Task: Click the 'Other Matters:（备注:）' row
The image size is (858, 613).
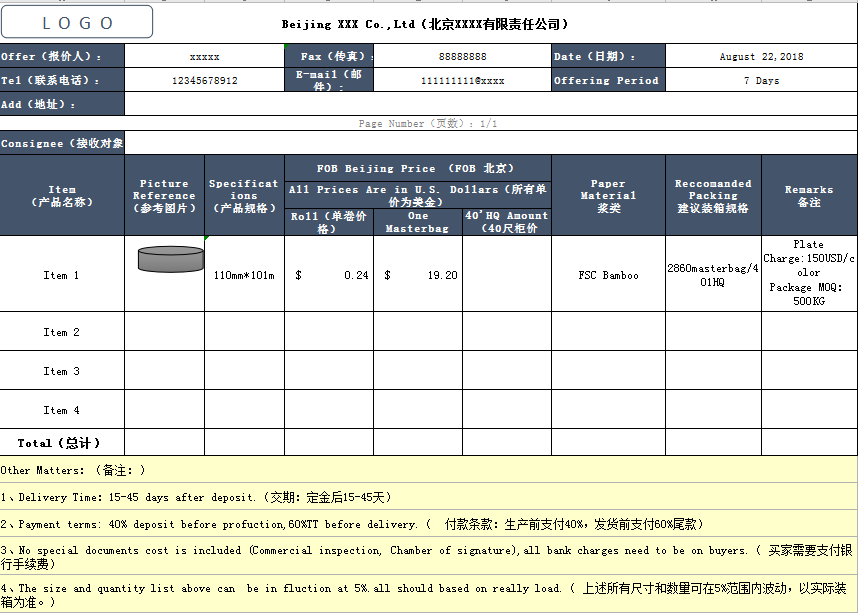Action: 428,470
